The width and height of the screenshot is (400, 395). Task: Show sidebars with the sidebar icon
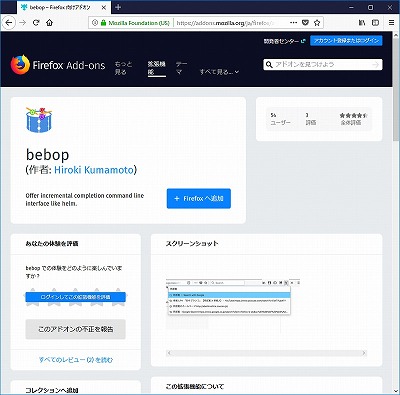click(x=376, y=23)
